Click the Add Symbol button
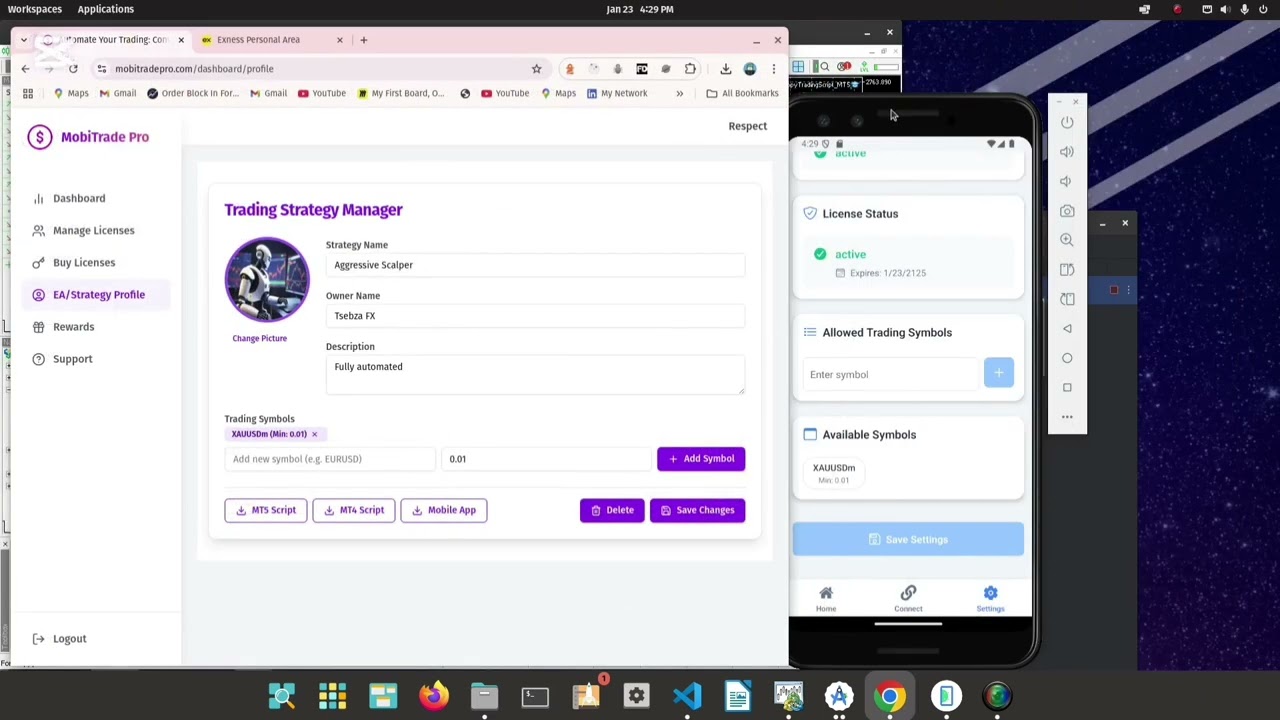 point(701,458)
